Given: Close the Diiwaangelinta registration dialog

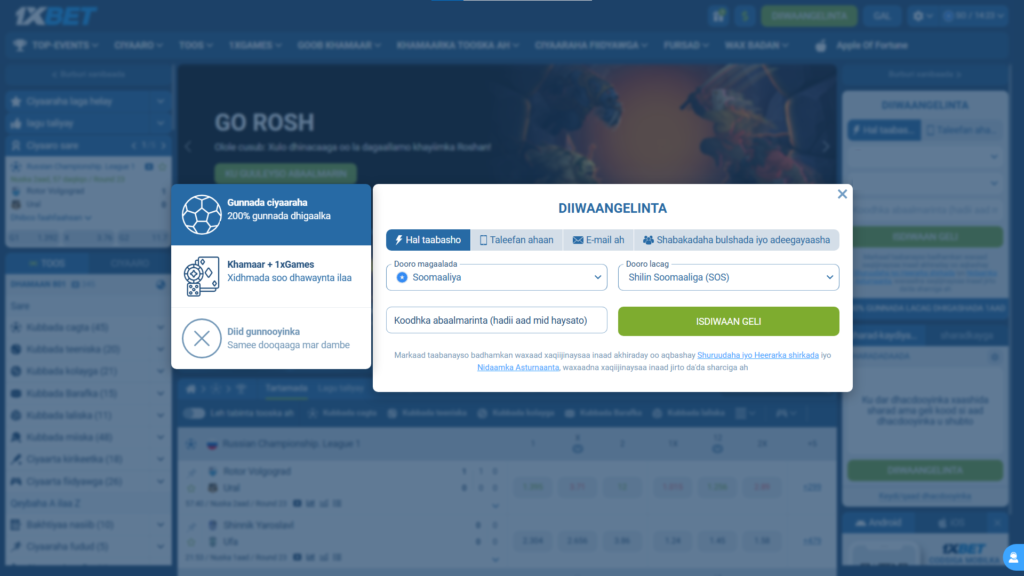Looking at the screenshot, I should click(x=842, y=194).
